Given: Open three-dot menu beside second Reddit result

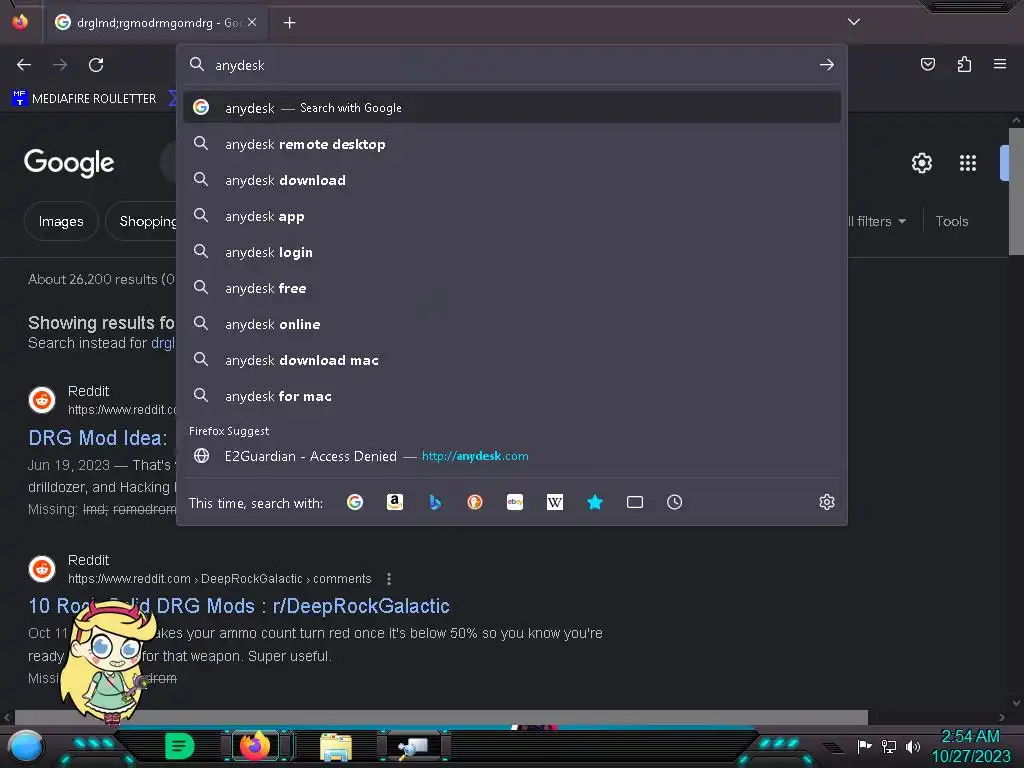Looking at the screenshot, I should 389,579.
